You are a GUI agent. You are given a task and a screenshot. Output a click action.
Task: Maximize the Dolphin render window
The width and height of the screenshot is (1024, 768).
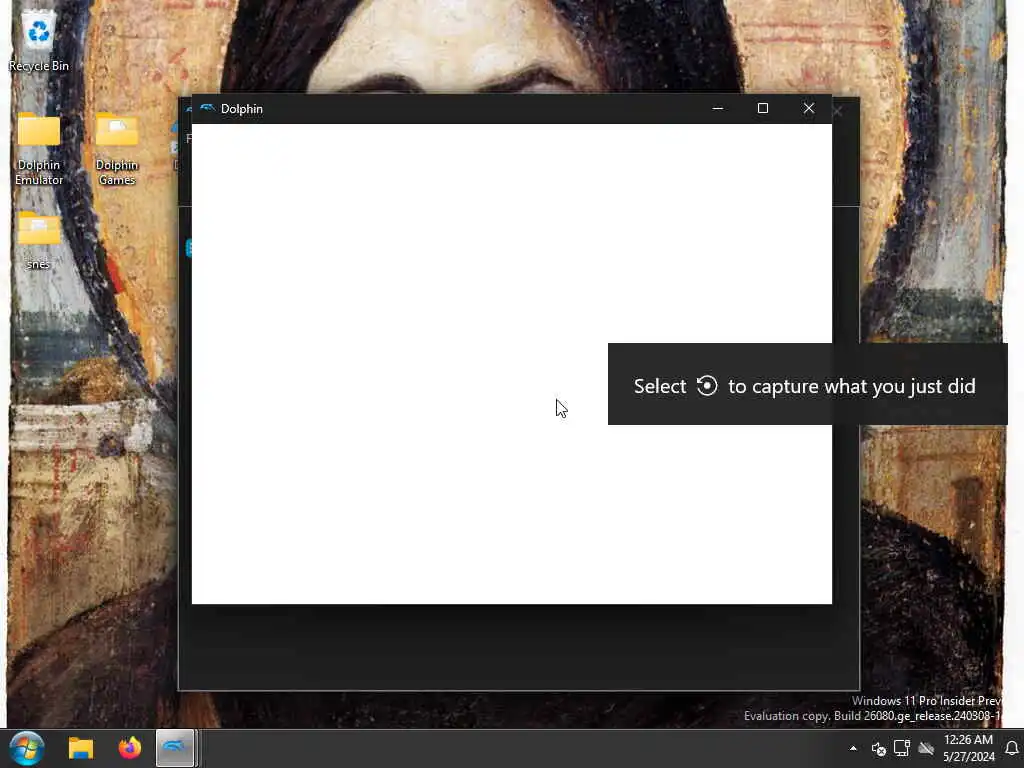click(763, 108)
